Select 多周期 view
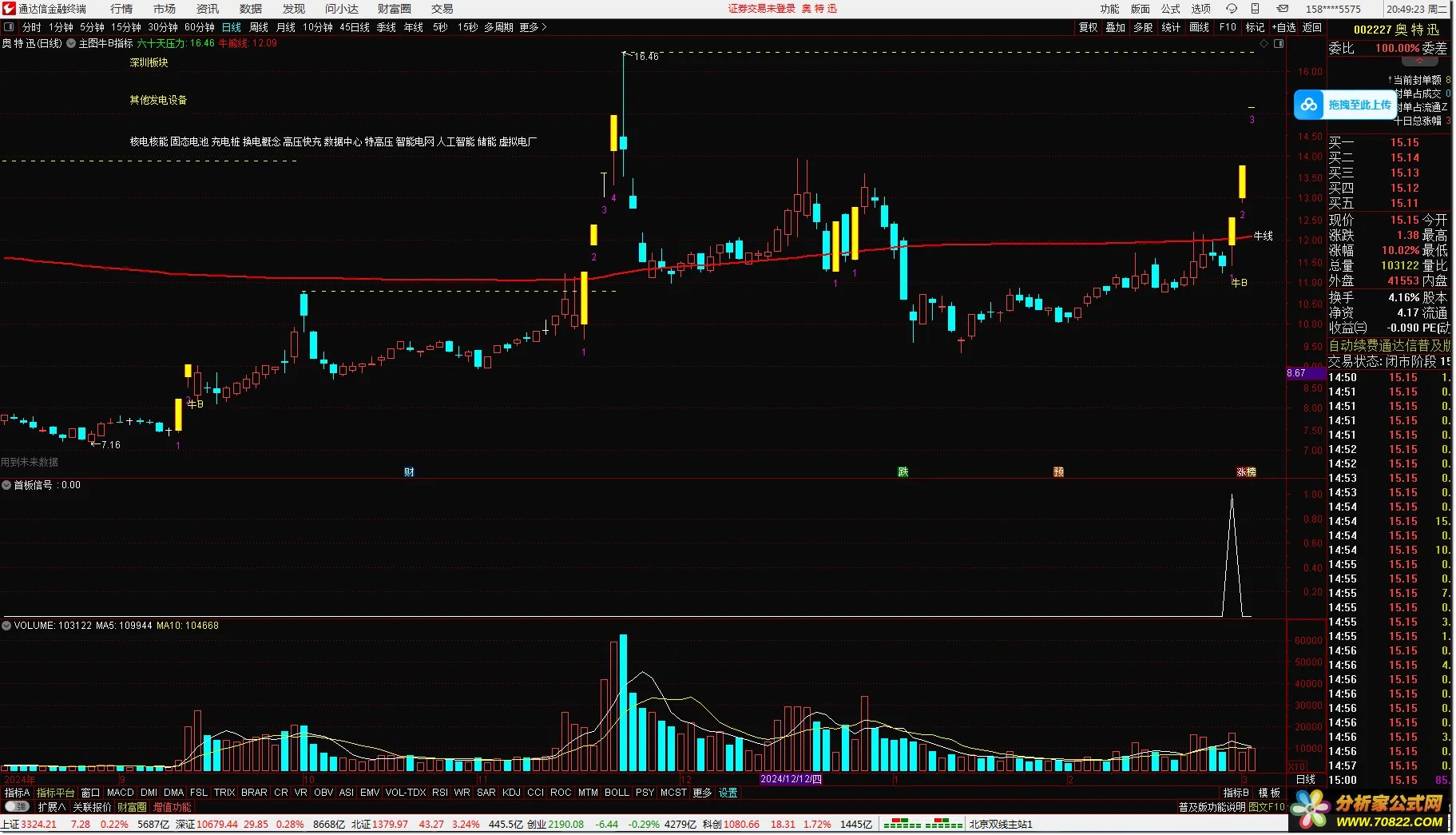 (498, 27)
